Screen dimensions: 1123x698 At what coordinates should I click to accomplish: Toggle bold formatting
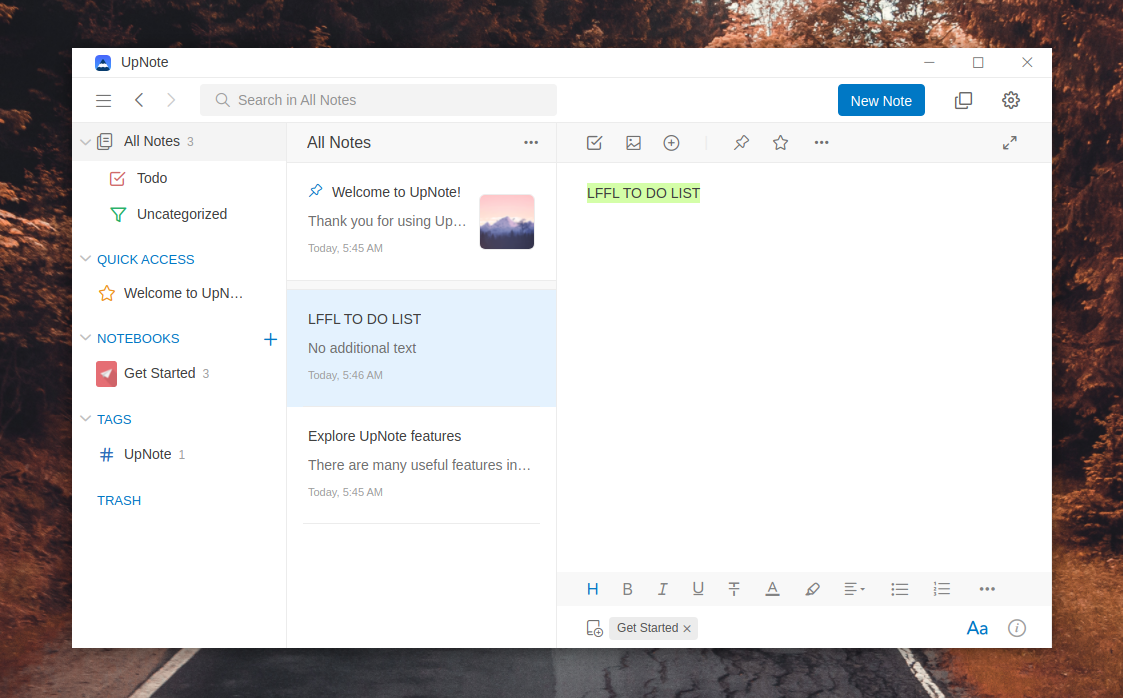click(627, 589)
